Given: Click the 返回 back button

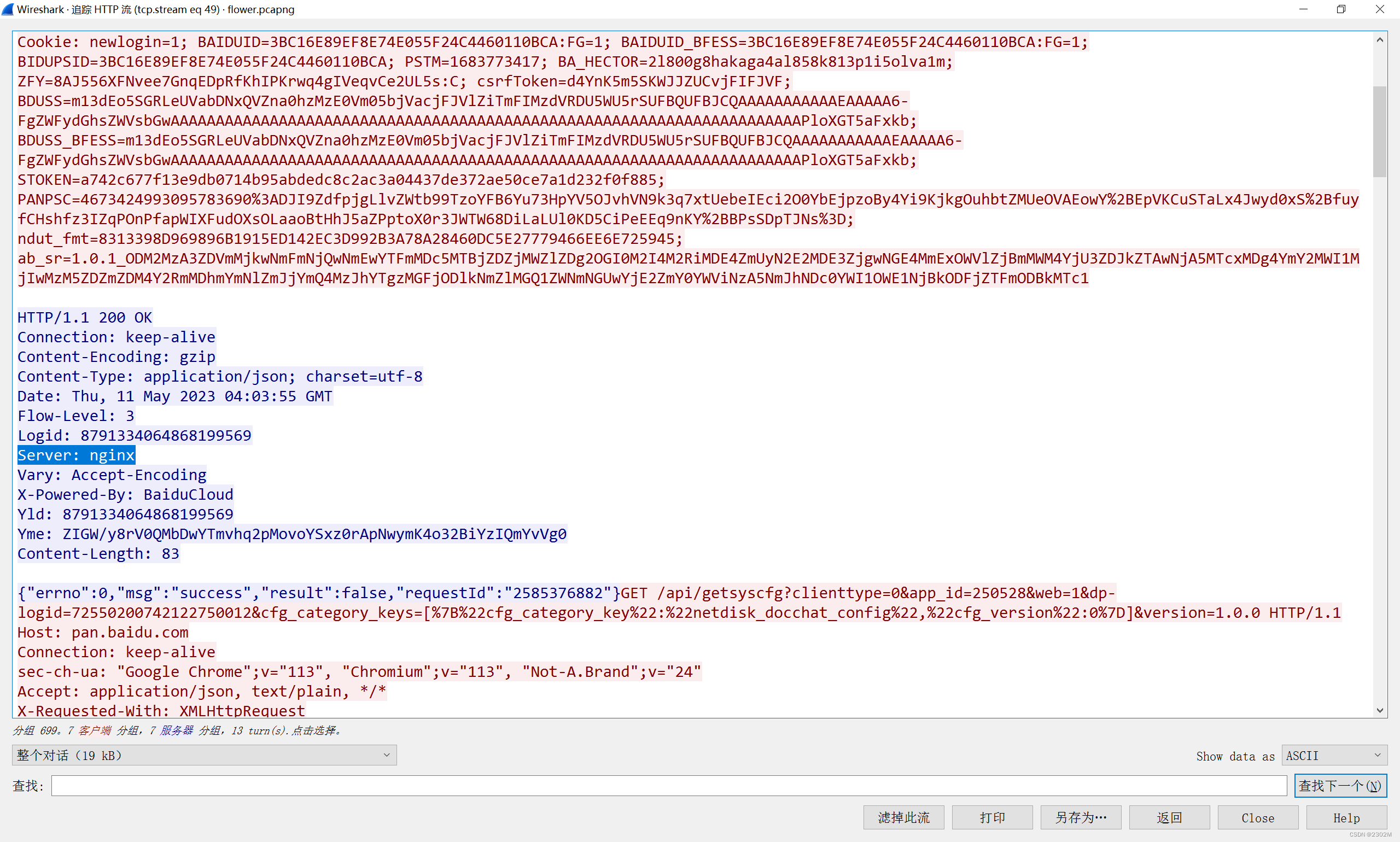Looking at the screenshot, I should point(1169,817).
